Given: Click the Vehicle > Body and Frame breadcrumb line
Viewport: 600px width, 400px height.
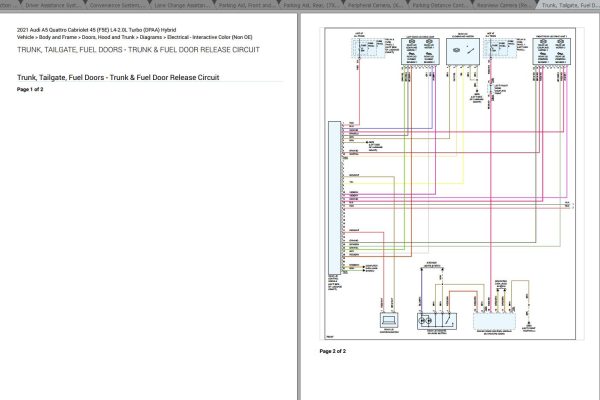Looking at the screenshot, I should click(x=134, y=37).
